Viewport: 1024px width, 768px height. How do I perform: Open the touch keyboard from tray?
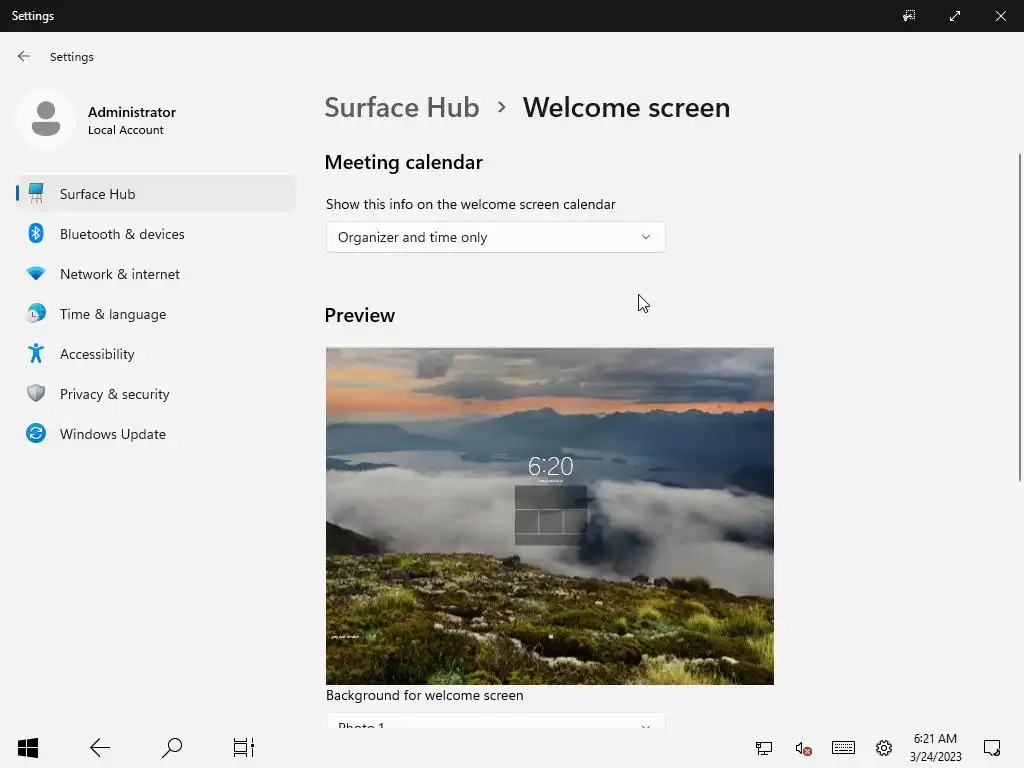pos(843,747)
